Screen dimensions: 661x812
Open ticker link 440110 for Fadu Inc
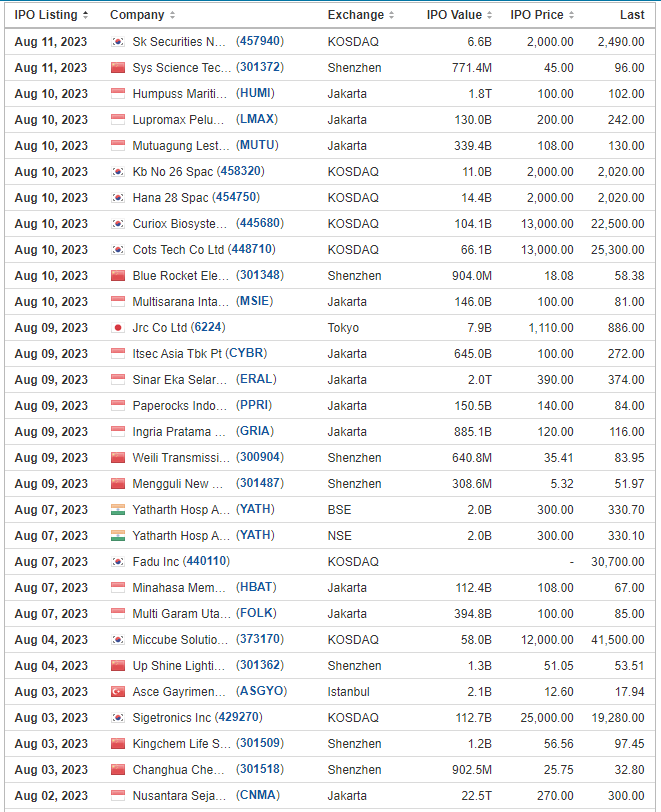(206, 561)
